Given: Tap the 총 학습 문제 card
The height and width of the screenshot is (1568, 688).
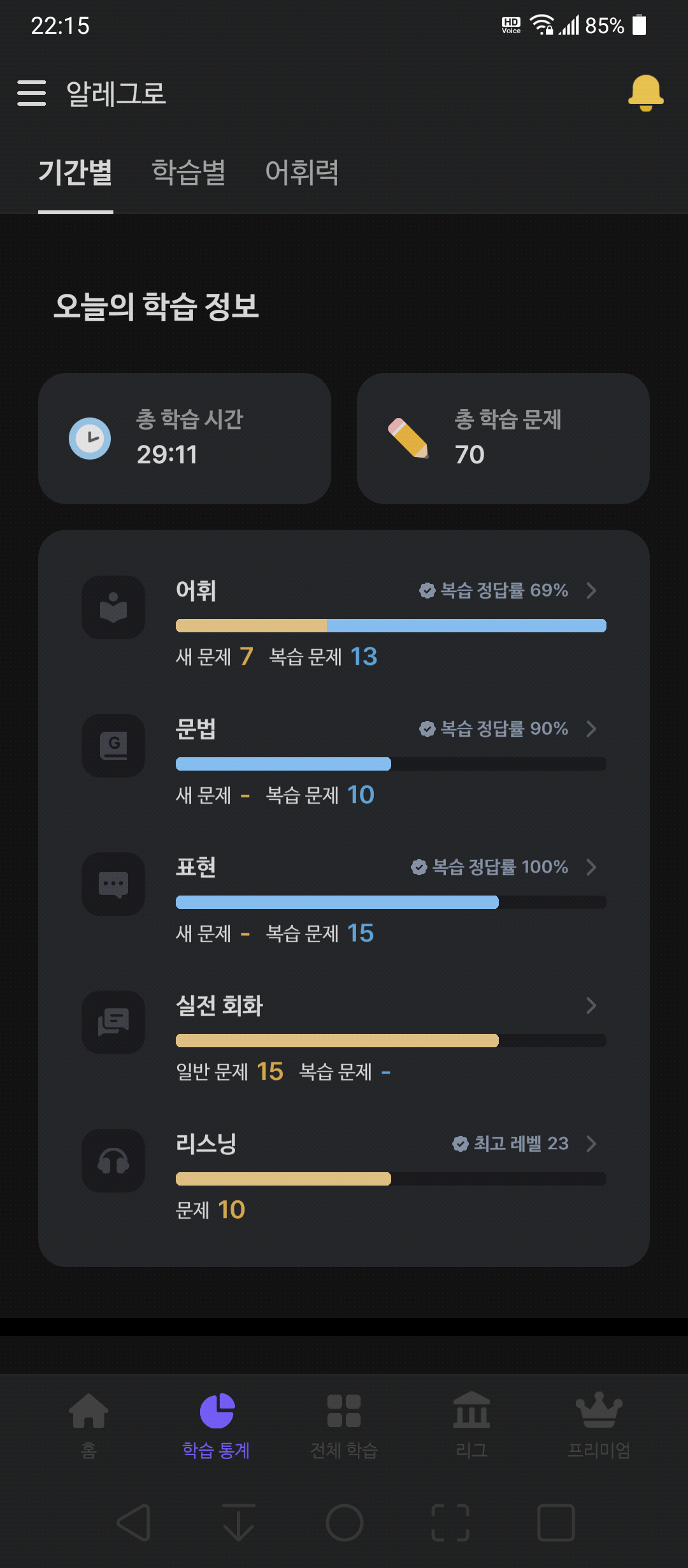Looking at the screenshot, I should click(503, 439).
